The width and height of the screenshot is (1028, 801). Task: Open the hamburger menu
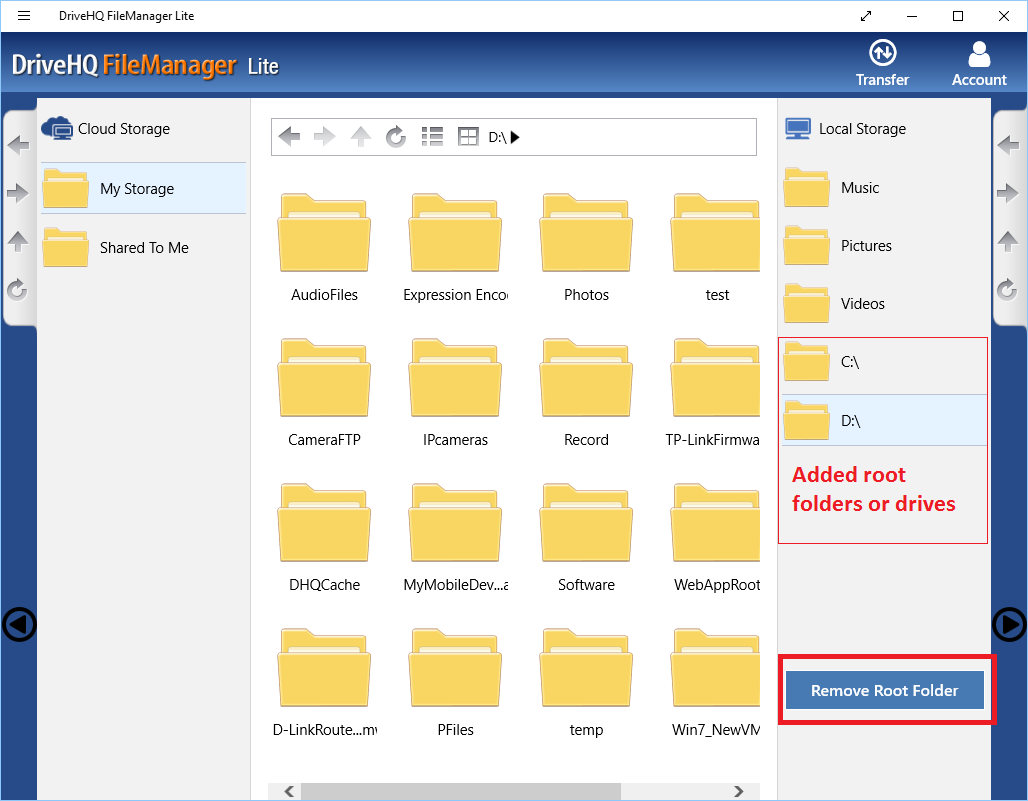pos(23,15)
